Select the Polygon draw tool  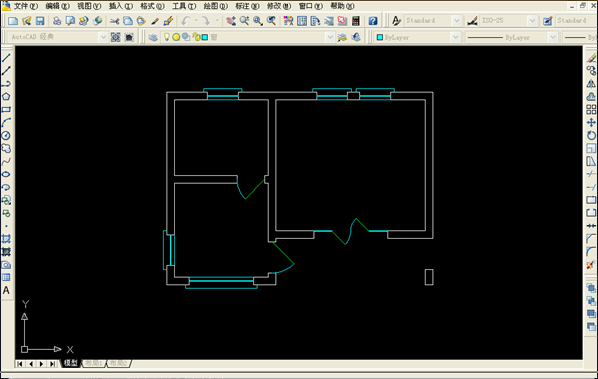[x=6, y=96]
